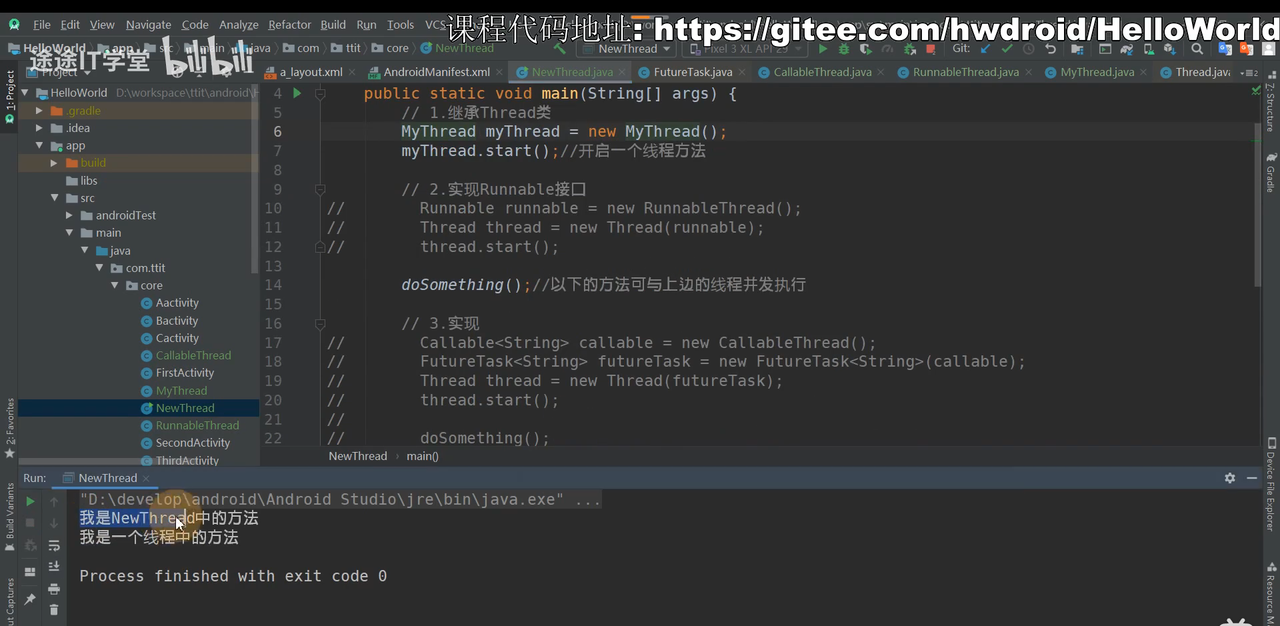Click the project tree vertical scrollbar

tap(255, 180)
